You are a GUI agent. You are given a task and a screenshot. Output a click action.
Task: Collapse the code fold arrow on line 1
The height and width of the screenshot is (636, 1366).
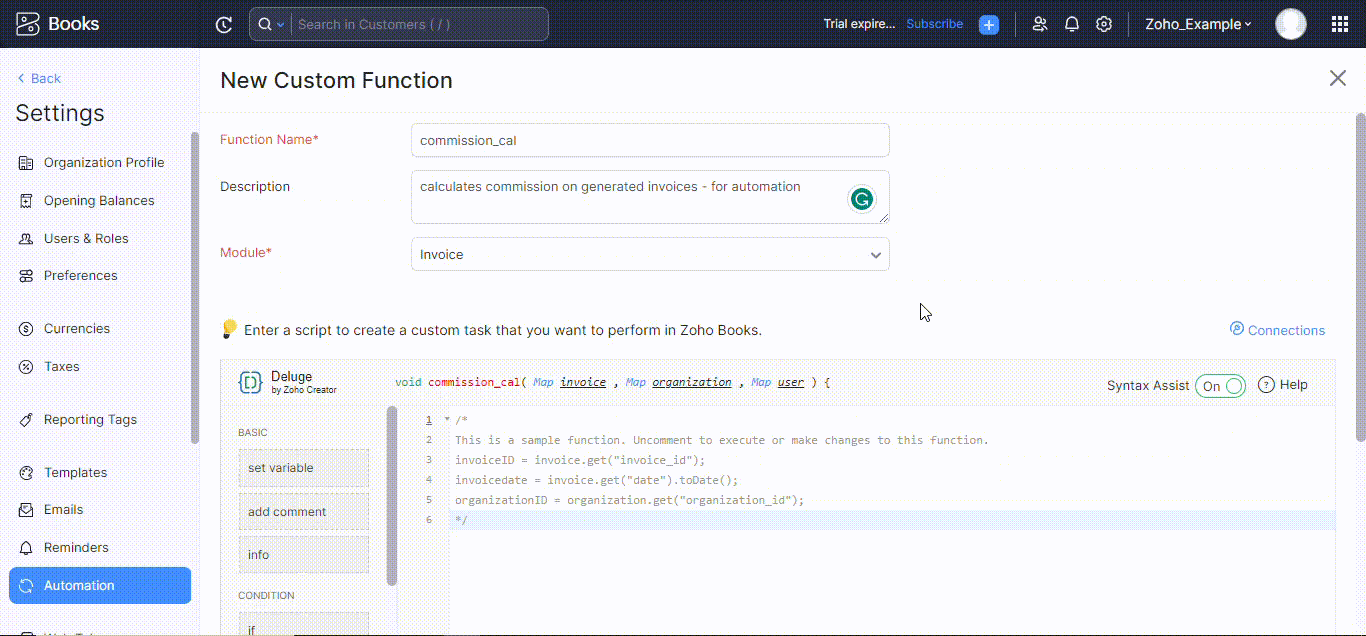pos(447,420)
